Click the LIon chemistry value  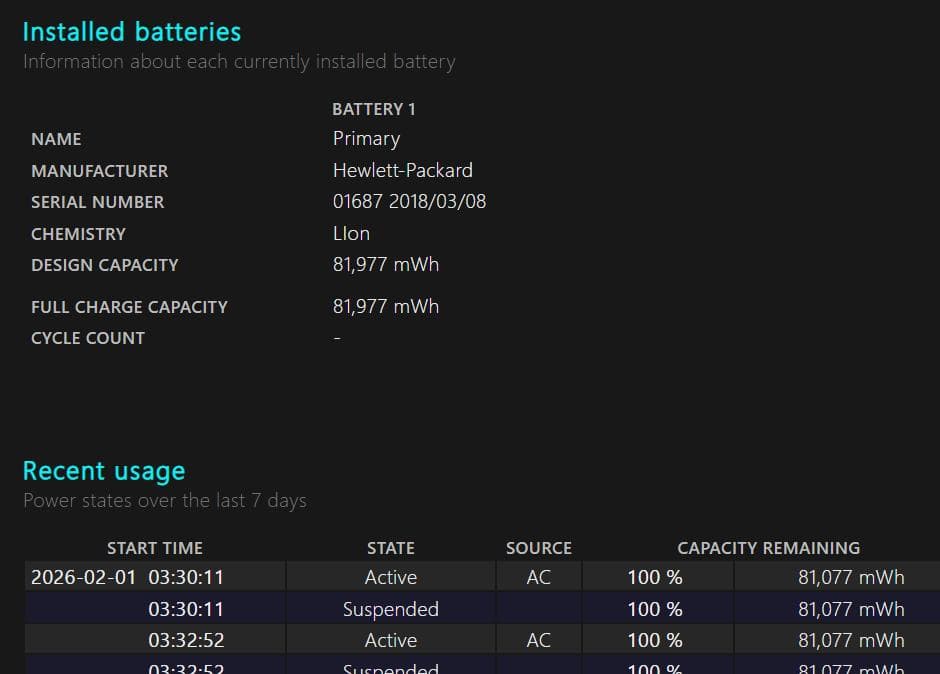tap(351, 234)
